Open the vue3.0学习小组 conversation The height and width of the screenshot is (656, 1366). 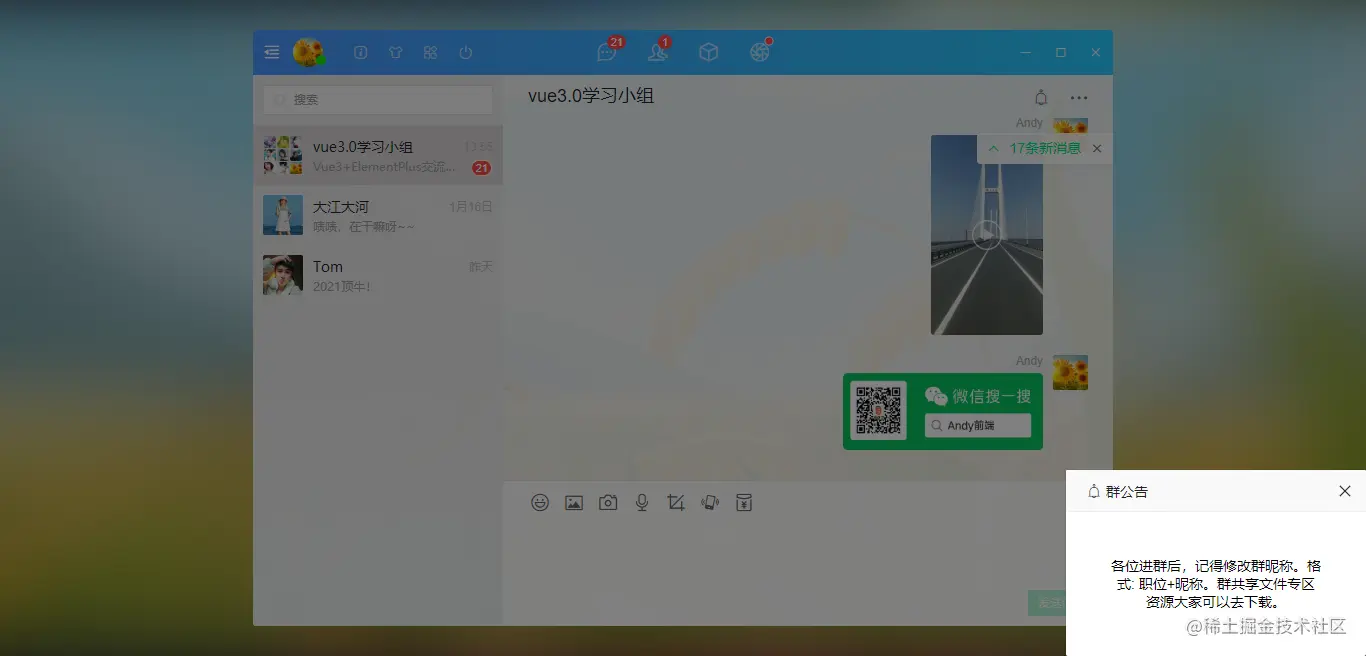378,155
